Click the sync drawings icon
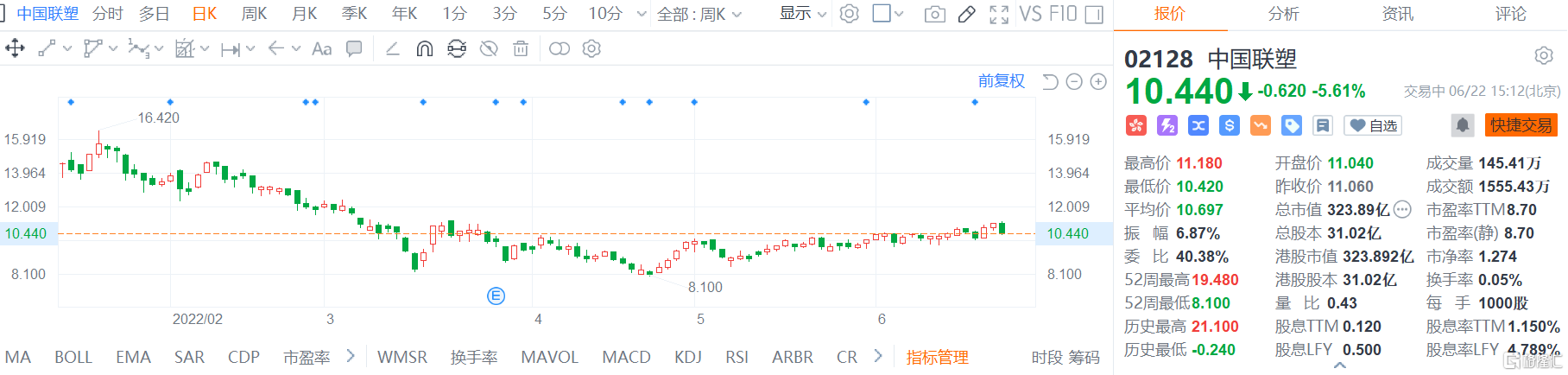 click(457, 49)
